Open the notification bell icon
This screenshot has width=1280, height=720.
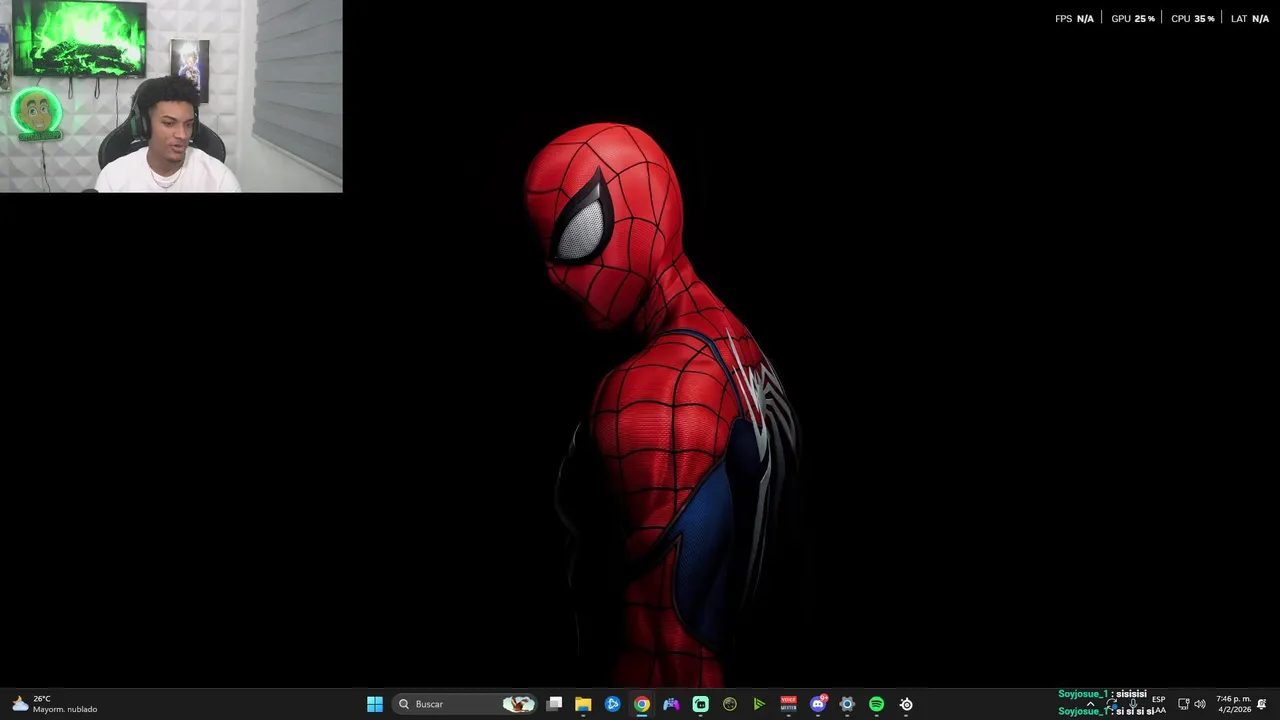click(x=1262, y=704)
